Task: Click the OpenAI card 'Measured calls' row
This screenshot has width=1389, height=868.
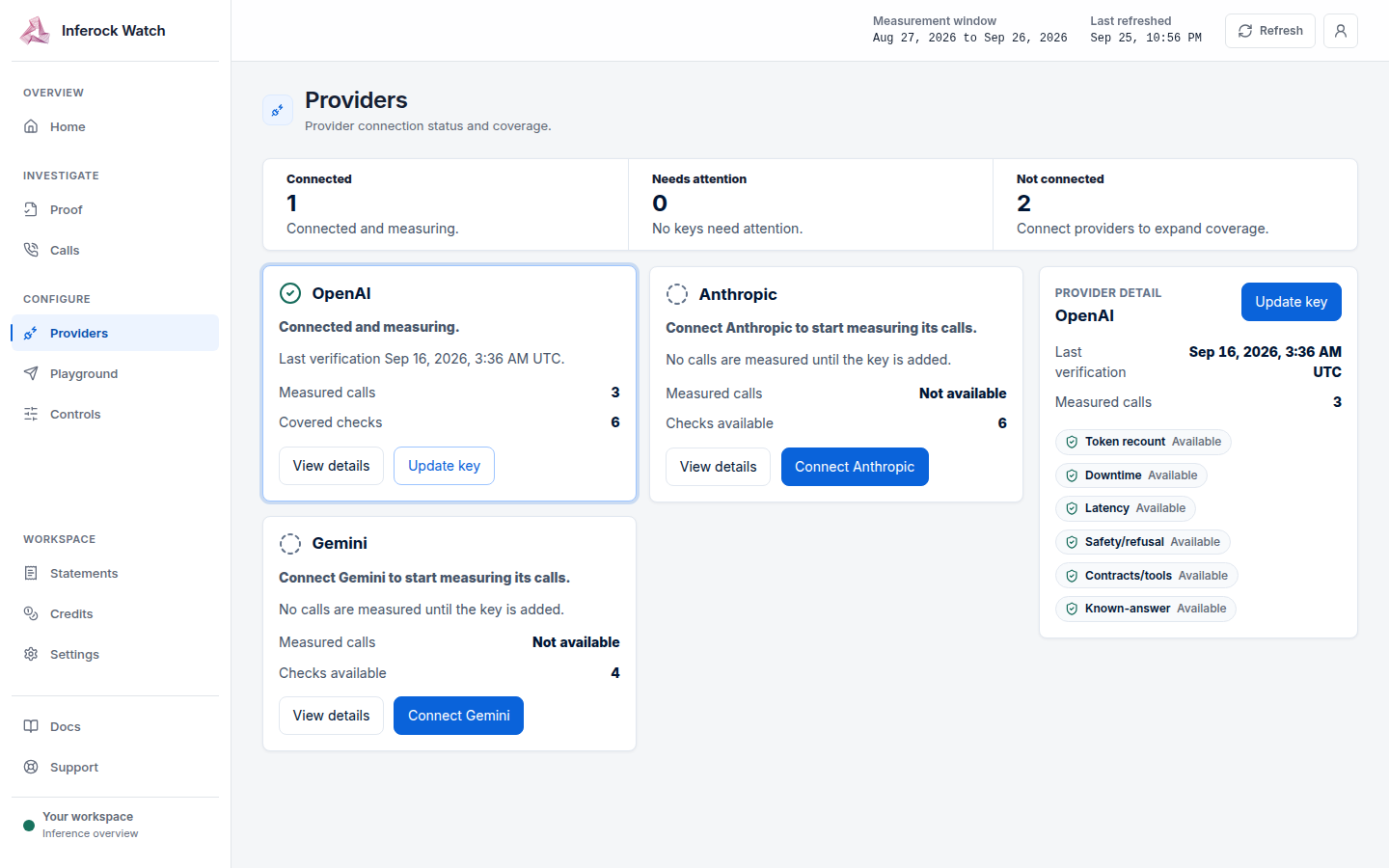Action: 449,393
